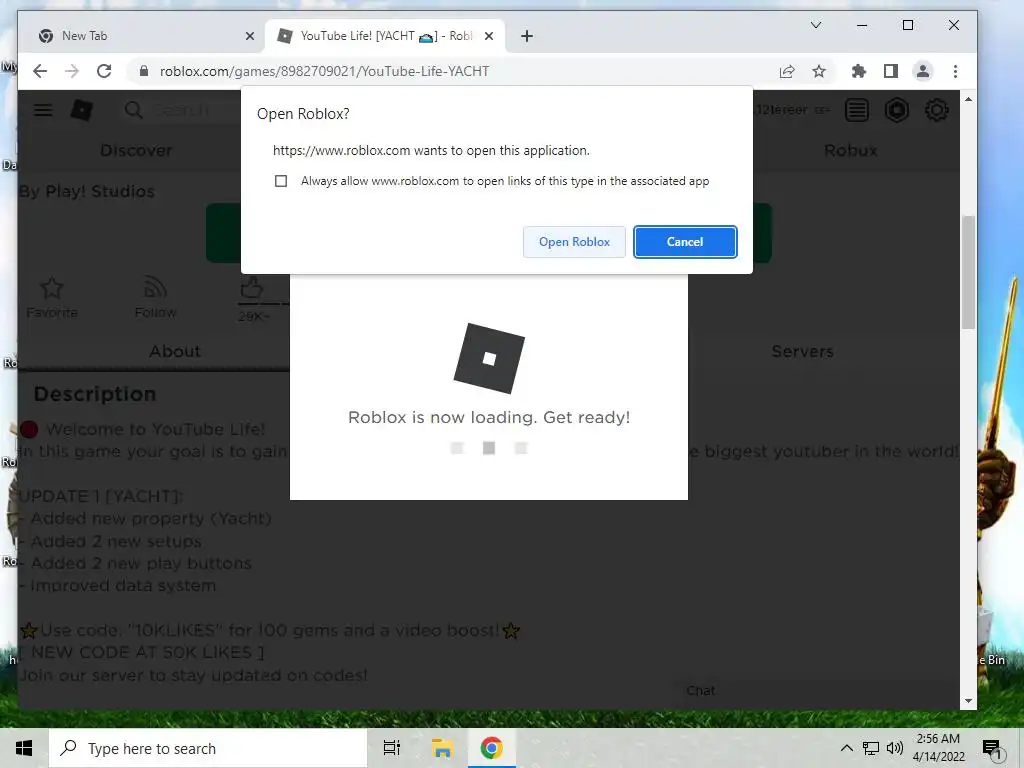Open Windows notification center
Image resolution: width=1024 pixels, height=768 pixels.
coord(992,748)
